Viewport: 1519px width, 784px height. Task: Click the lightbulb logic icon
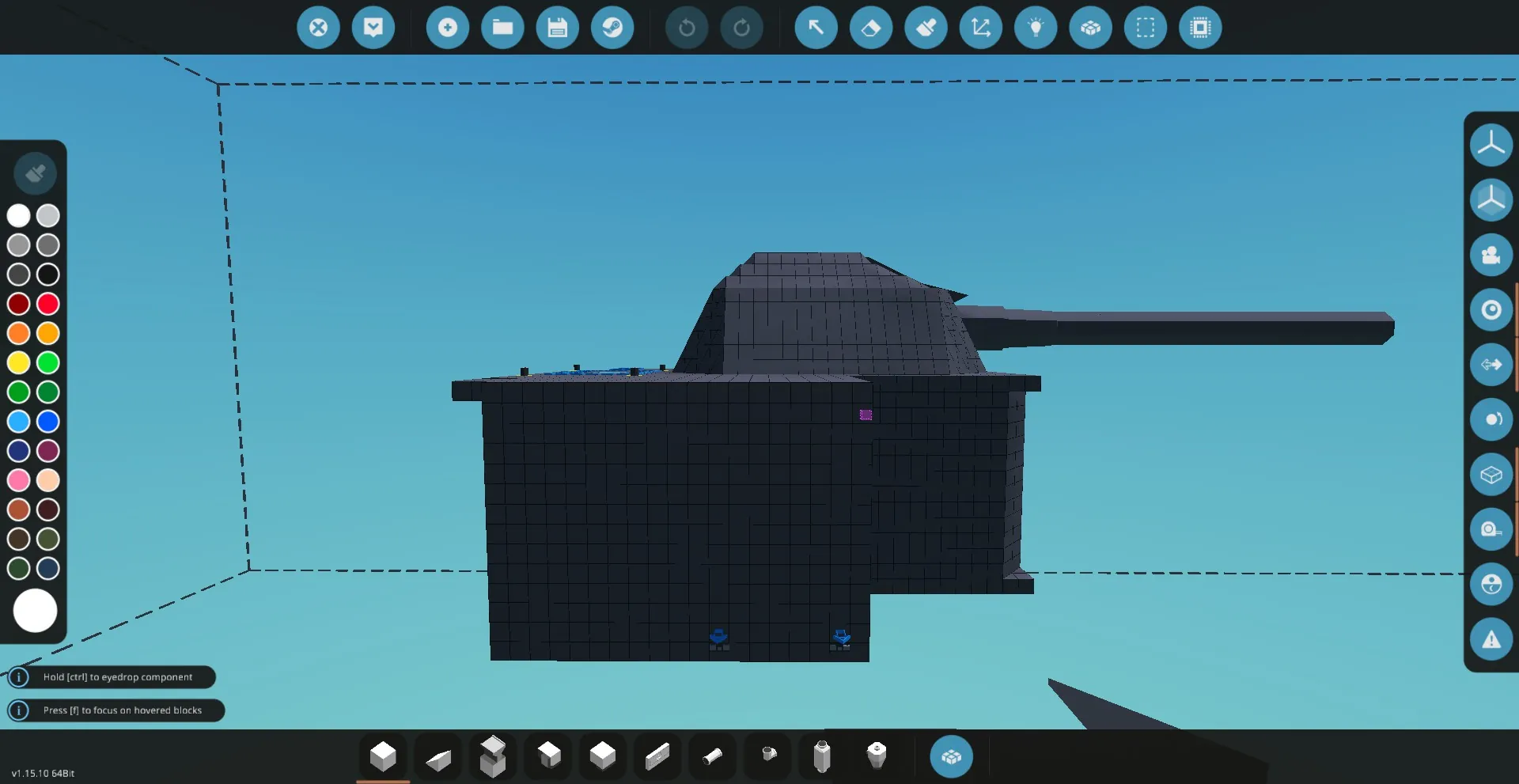point(1036,28)
